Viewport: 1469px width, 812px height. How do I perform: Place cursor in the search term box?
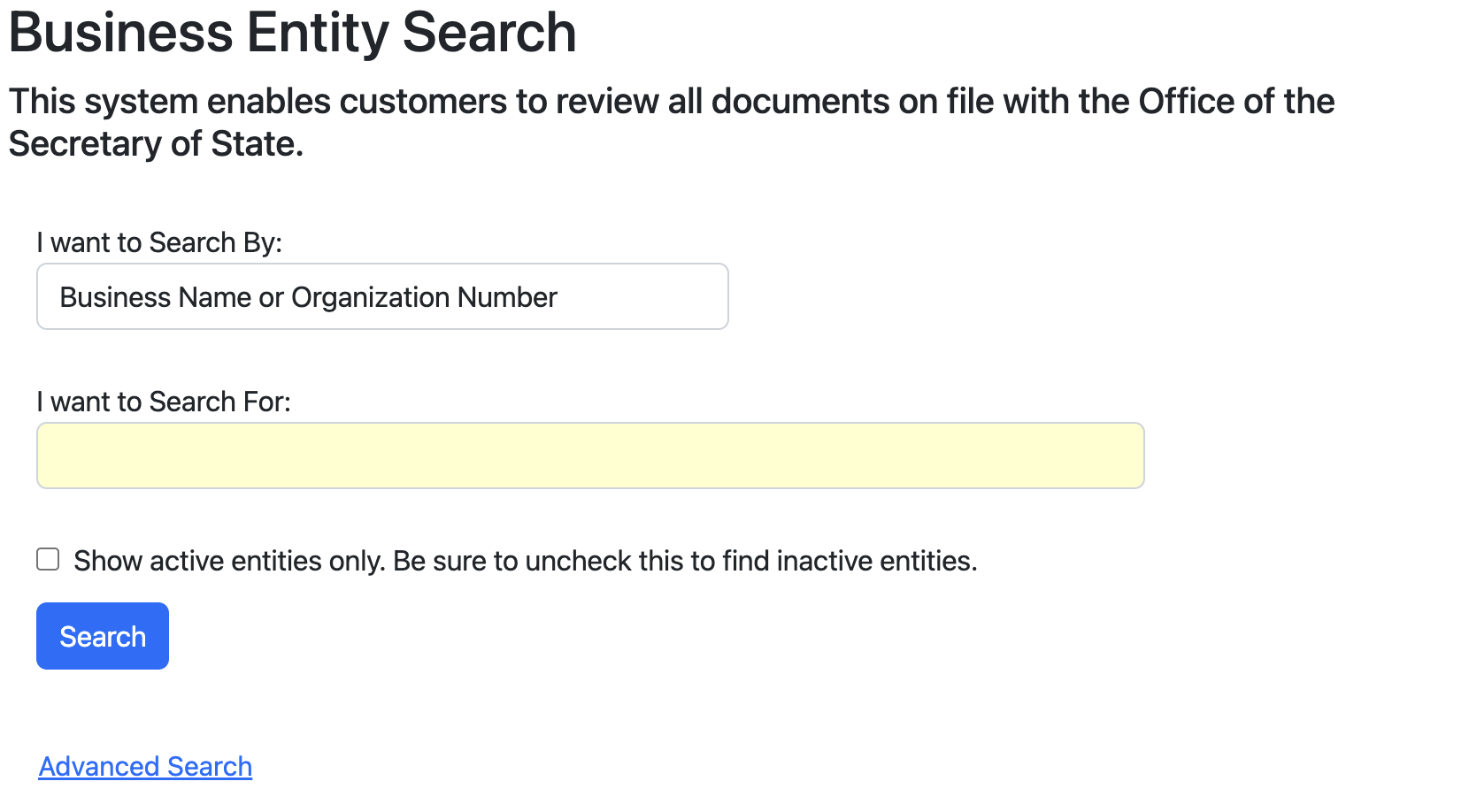pyautogui.click(x=590, y=456)
